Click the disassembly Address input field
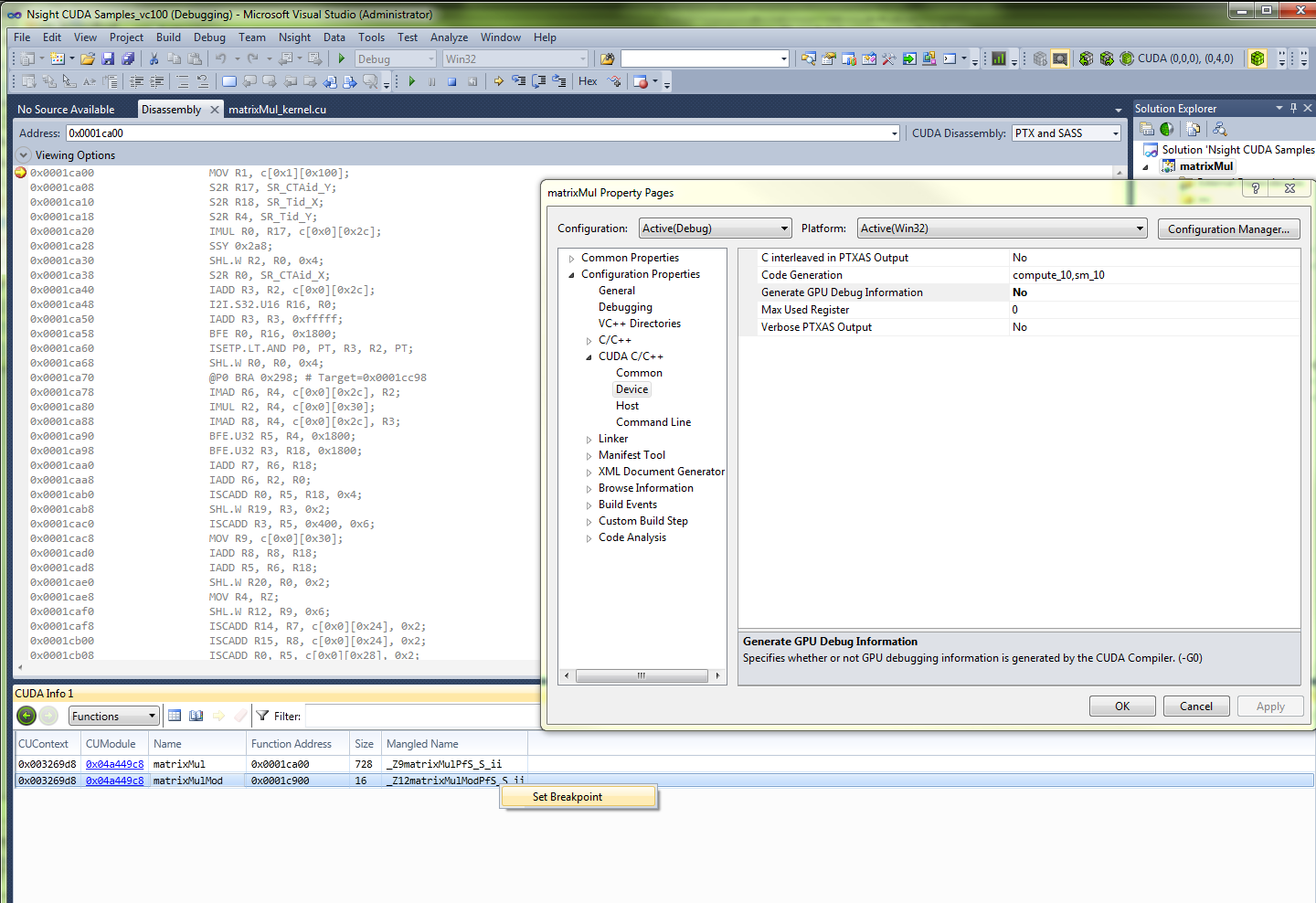 (483, 133)
